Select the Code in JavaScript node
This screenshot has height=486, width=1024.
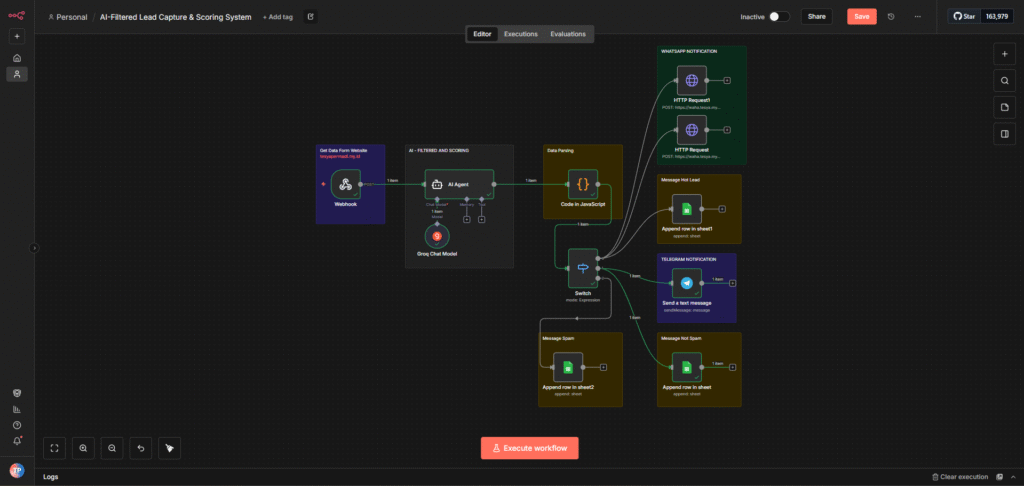click(583, 184)
